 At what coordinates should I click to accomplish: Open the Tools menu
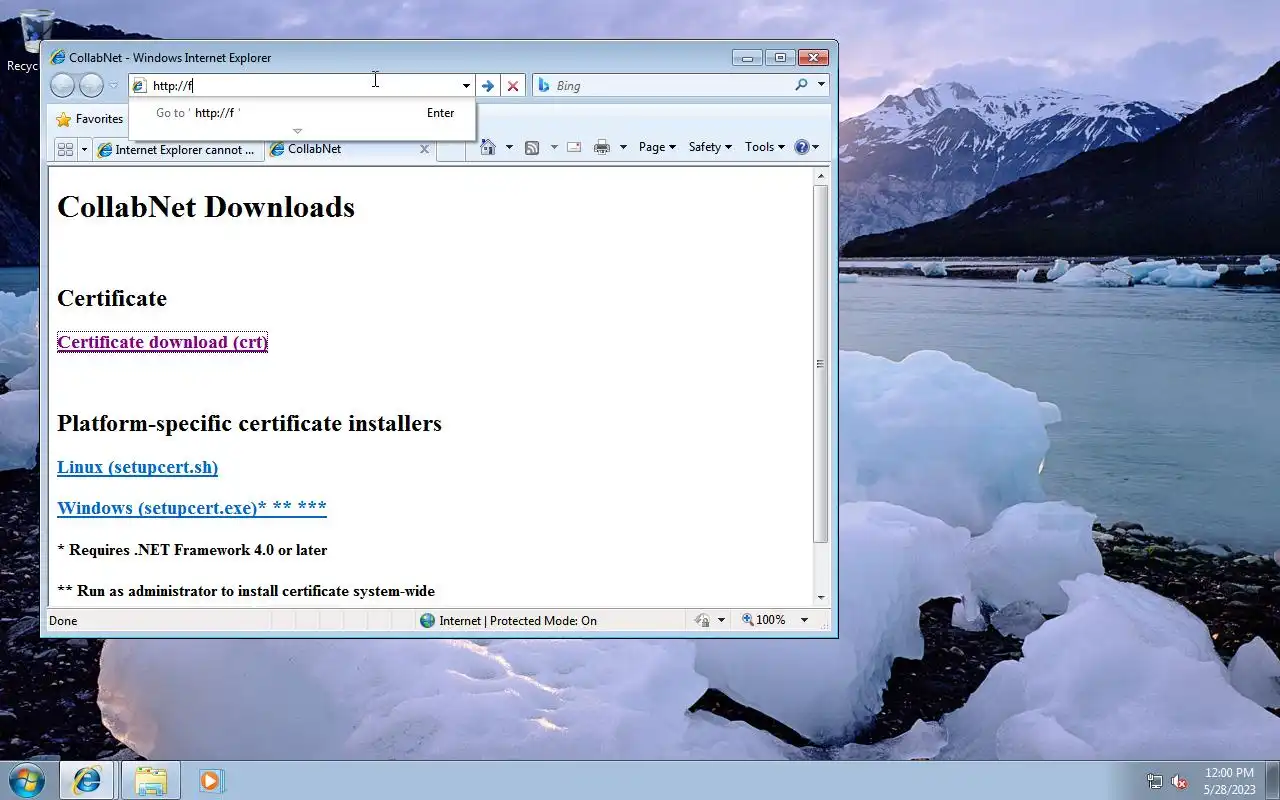[765, 147]
